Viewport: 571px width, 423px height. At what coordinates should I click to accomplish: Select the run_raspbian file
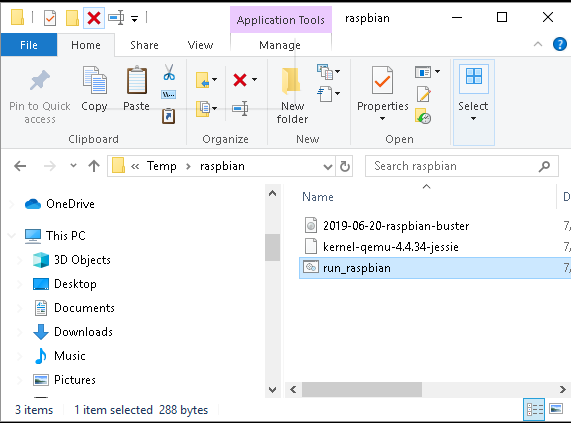coord(435,268)
